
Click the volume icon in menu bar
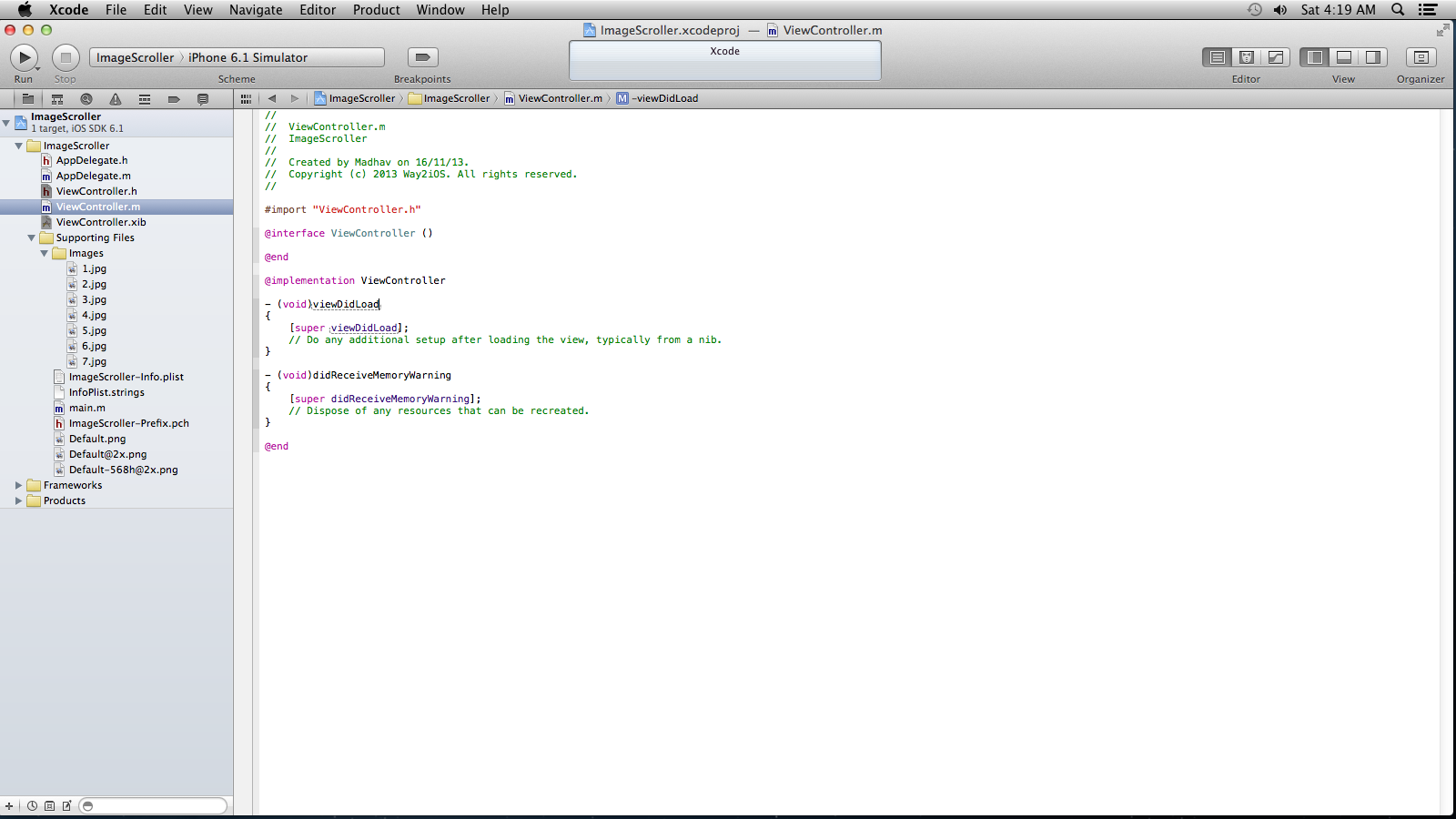(x=1280, y=10)
